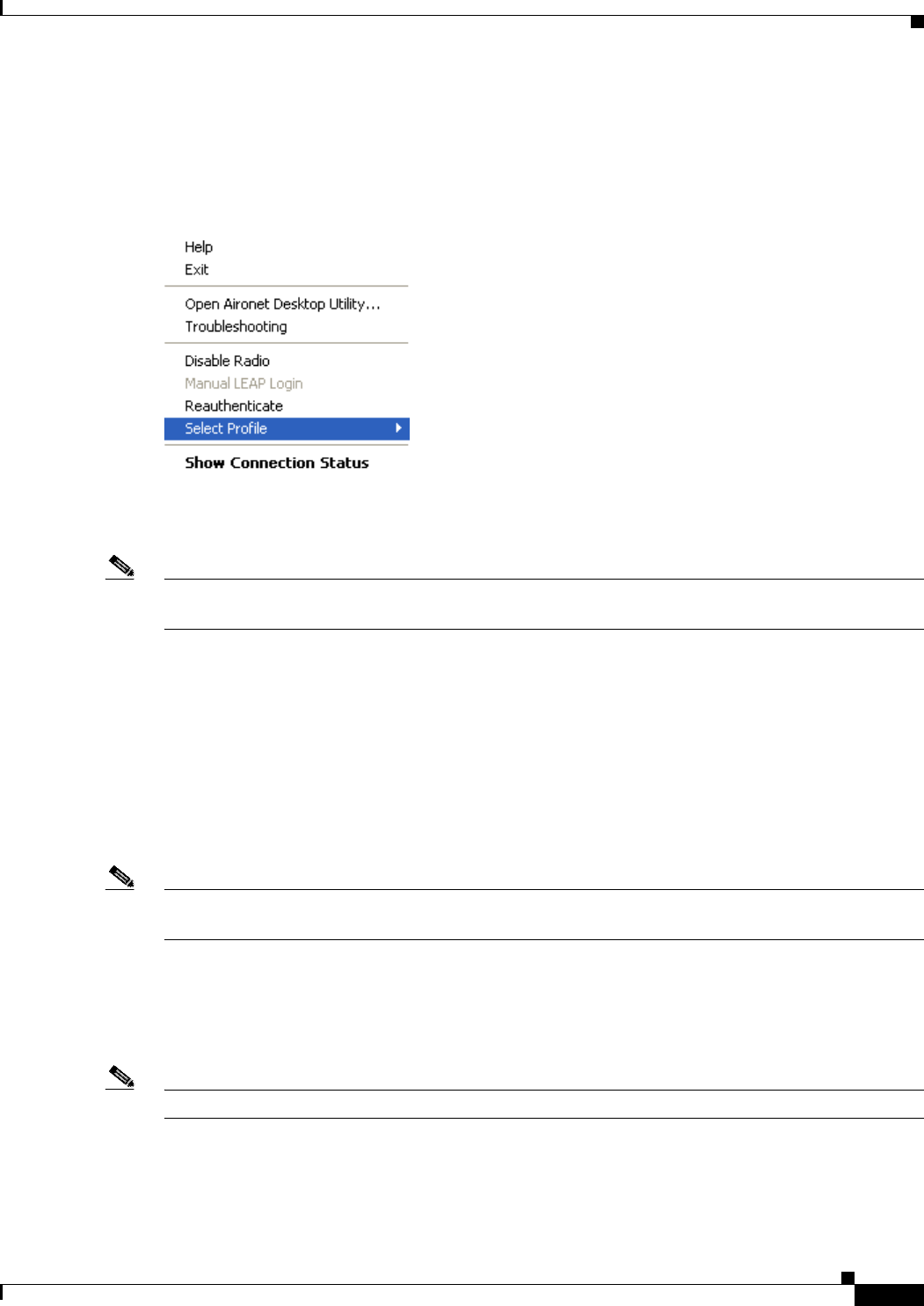Click small black square above footer line

(x=848, y=1277)
